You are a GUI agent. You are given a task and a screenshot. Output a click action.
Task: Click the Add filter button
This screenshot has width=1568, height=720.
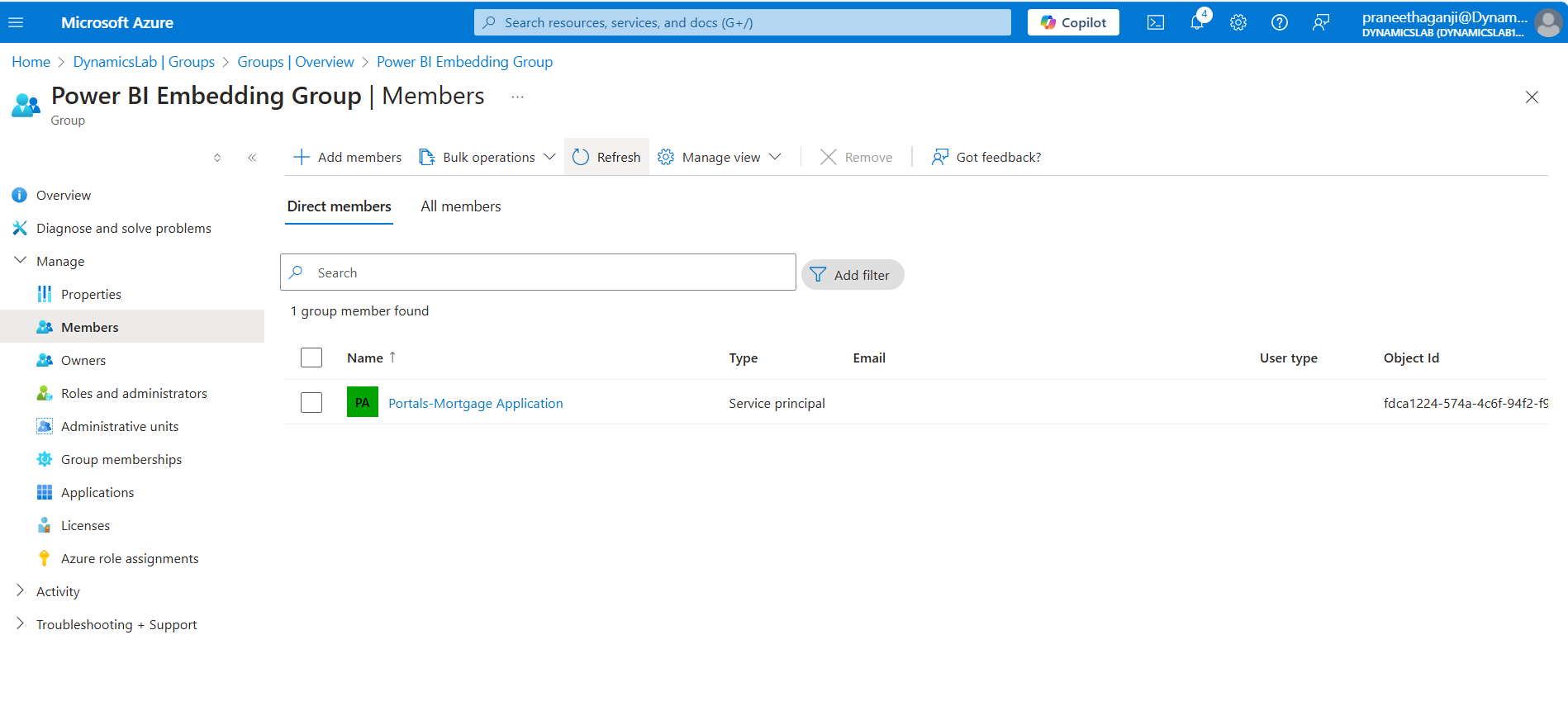(852, 275)
